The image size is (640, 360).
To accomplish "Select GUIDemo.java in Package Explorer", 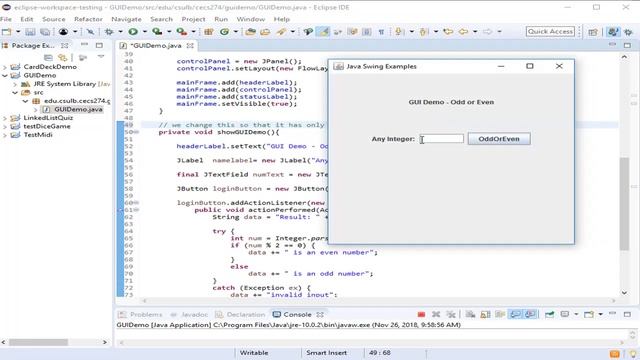I will click(78, 109).
